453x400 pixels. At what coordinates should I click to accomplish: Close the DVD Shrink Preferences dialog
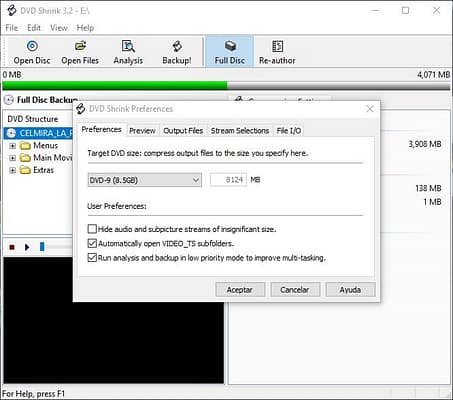point(370,109)
